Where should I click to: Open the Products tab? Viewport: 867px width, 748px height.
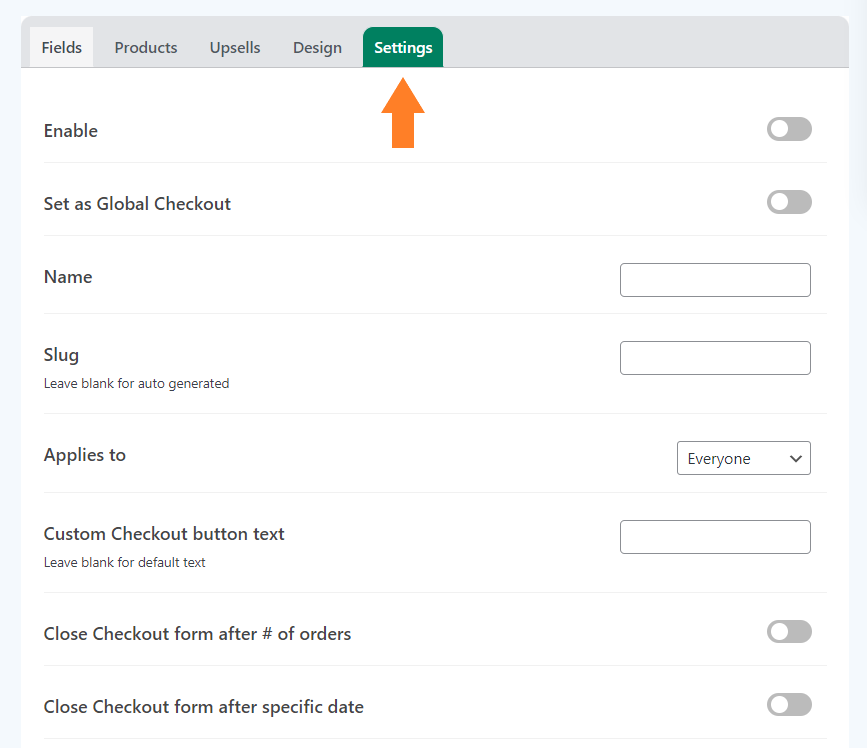[x=146, y=48]
